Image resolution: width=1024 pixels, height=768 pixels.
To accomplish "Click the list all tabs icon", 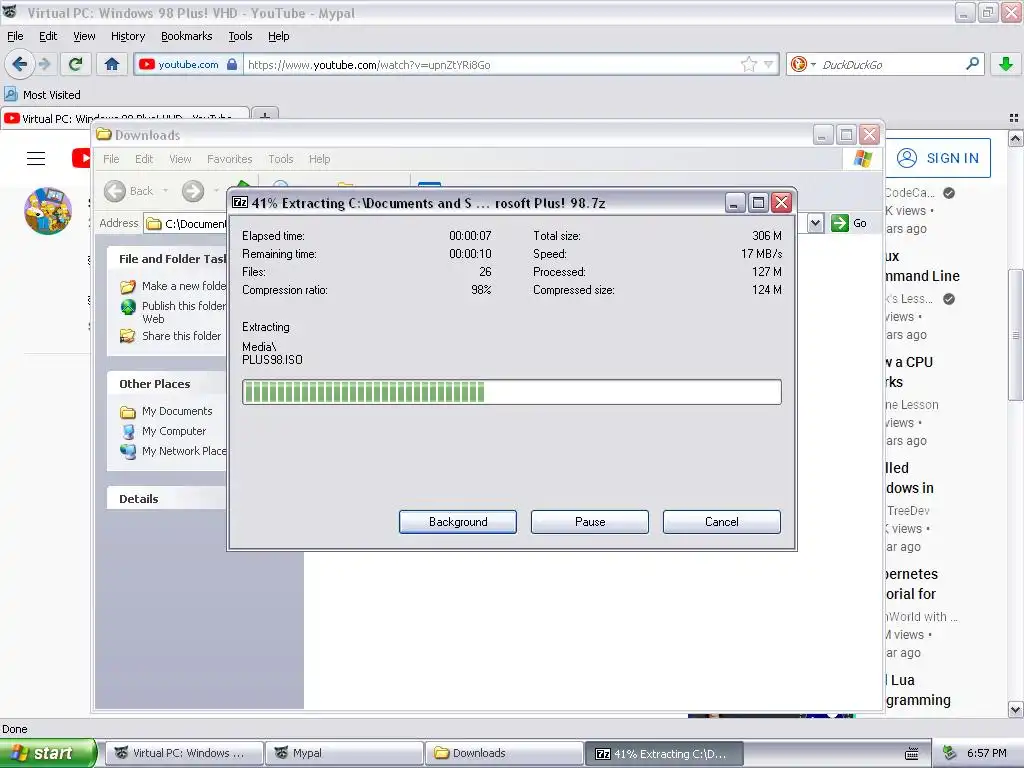I will click(1014, 118).
